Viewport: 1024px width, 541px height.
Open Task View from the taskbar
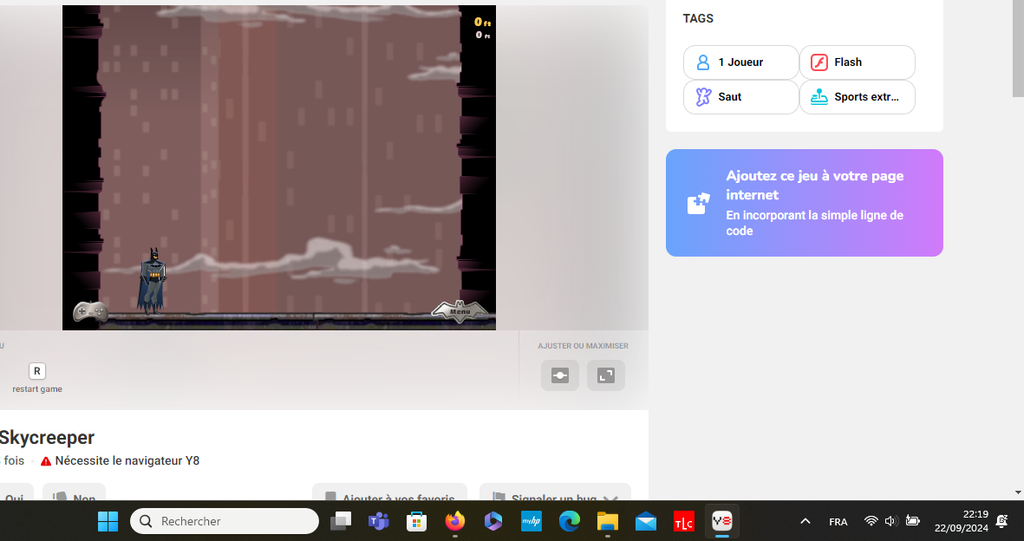click(x=340, y=521)
